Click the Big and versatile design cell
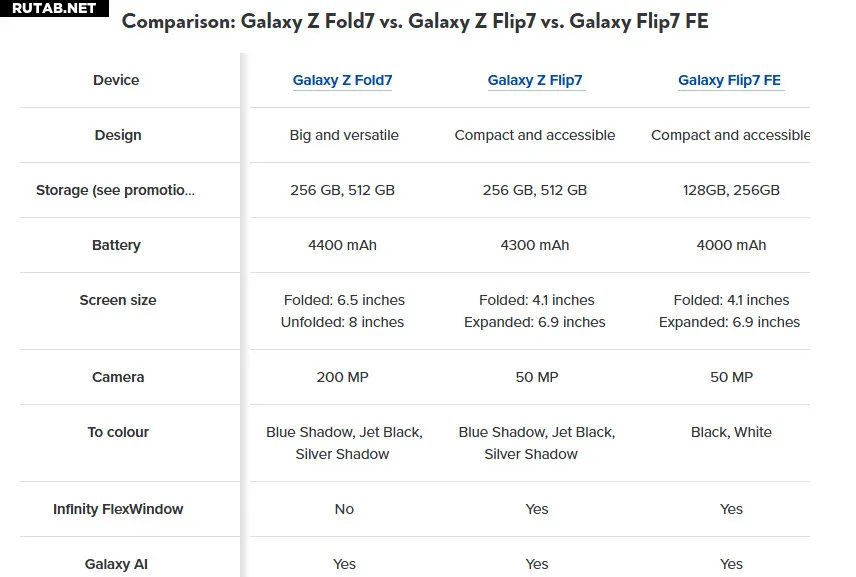This screenshot has width=856, height=577. [x=344, y=135]
